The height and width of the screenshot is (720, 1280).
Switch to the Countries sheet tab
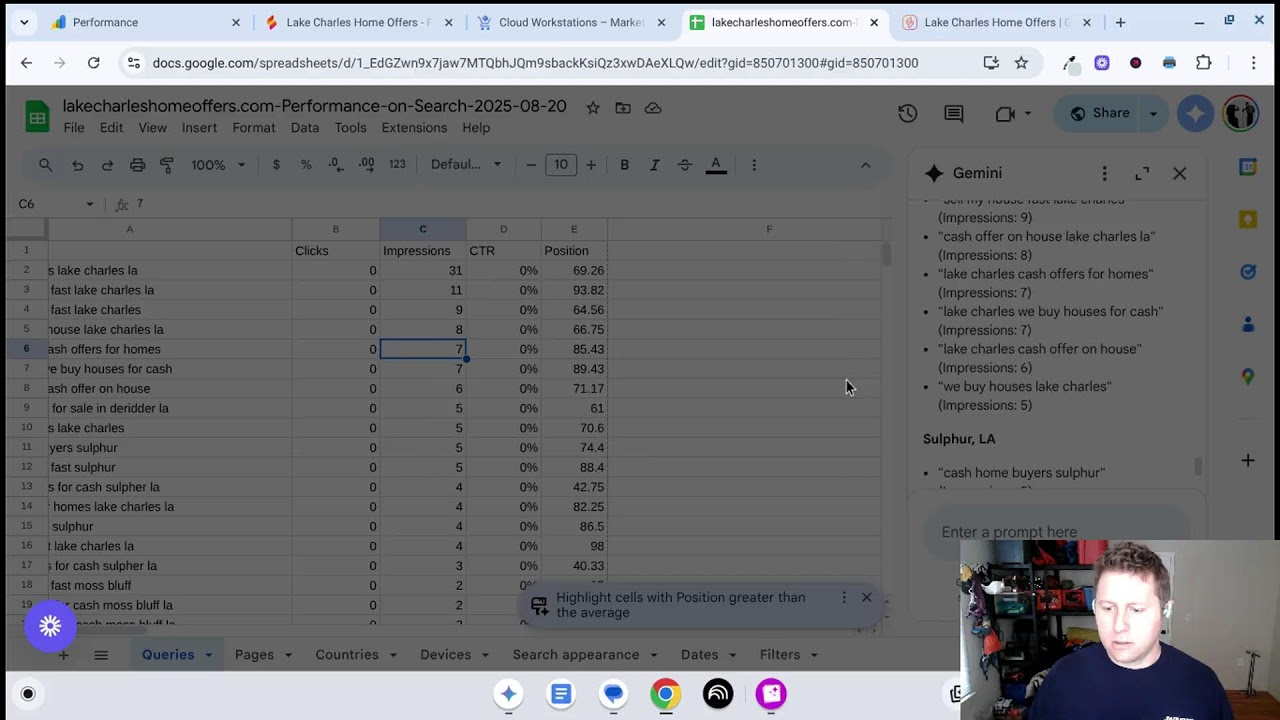click(347, 655)
